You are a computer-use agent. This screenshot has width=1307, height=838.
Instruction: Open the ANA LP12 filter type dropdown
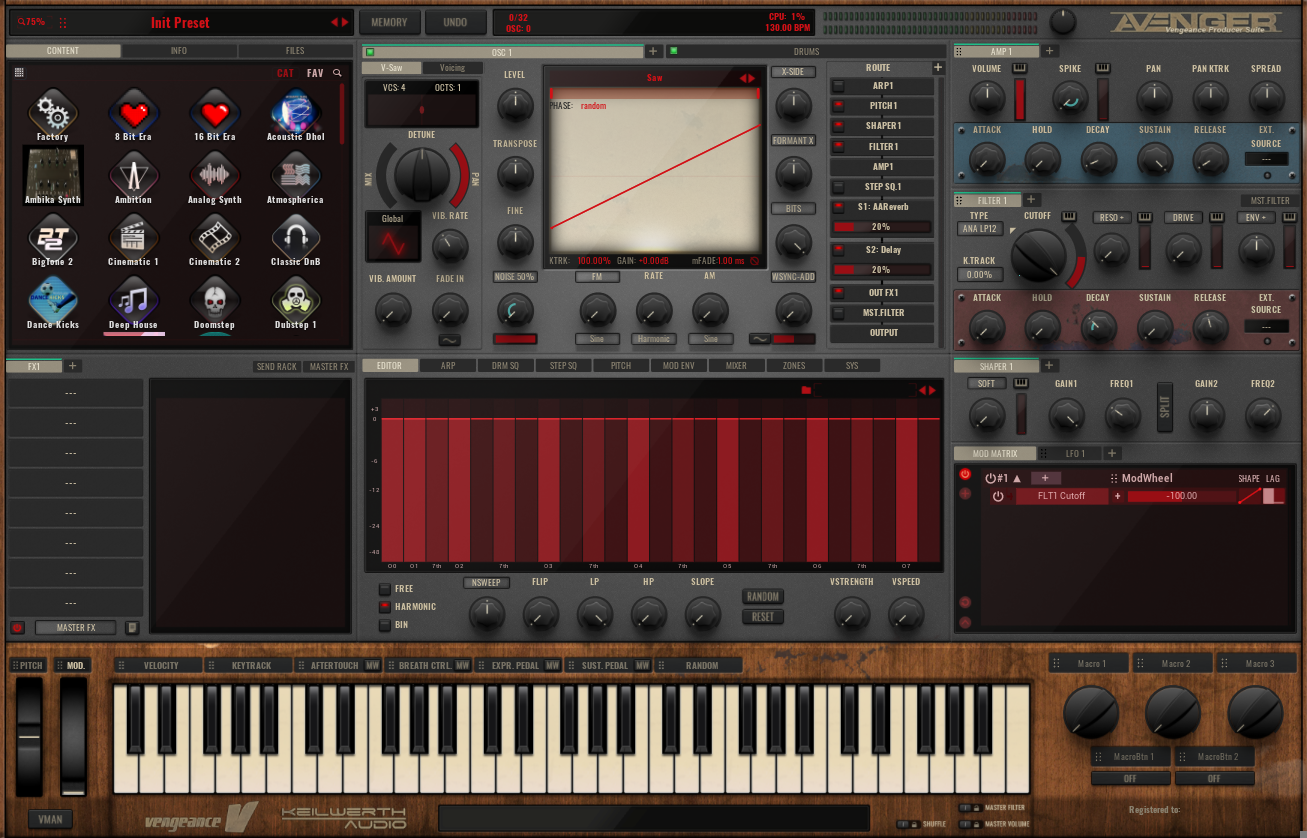pyautogui.click(x=980, y=229)
